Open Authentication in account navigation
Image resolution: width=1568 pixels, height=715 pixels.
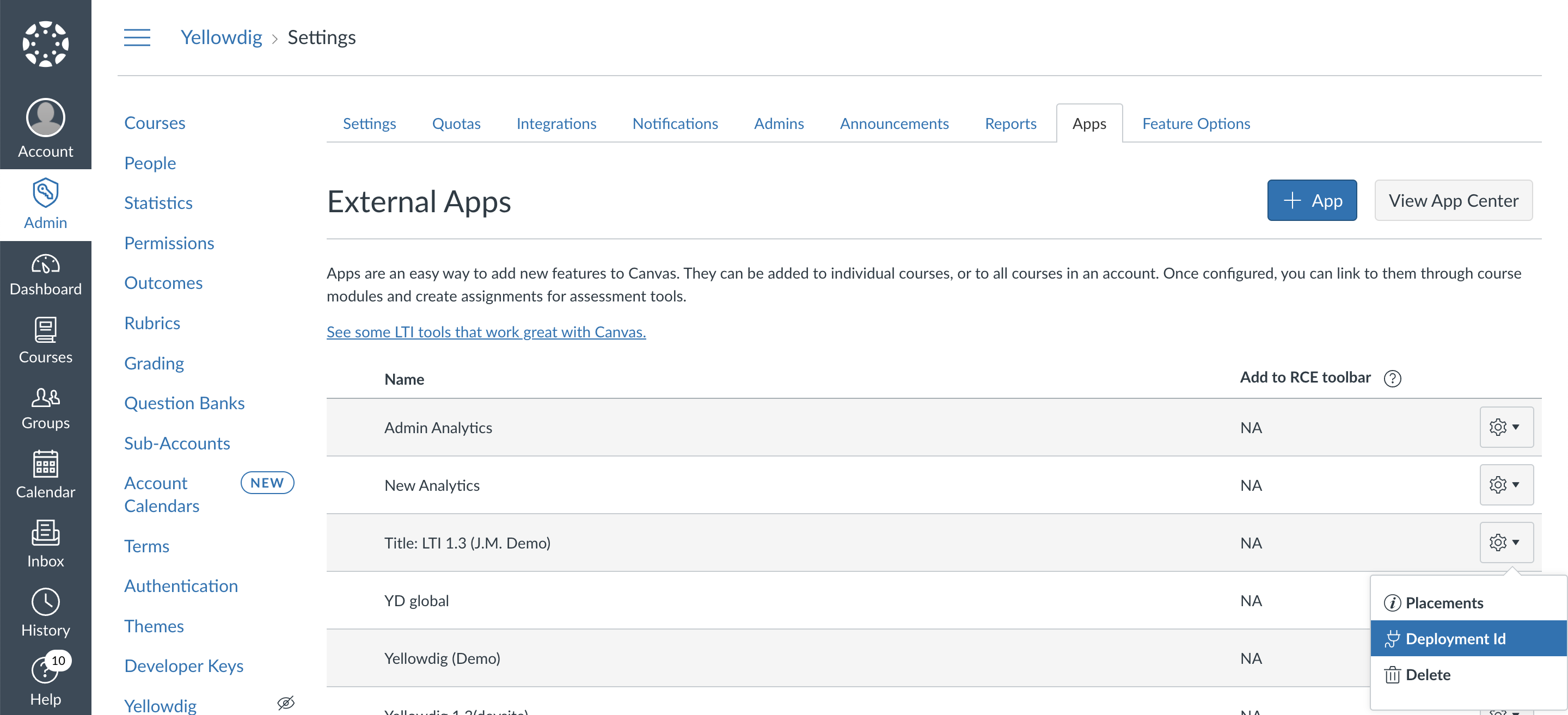point(181,586)
